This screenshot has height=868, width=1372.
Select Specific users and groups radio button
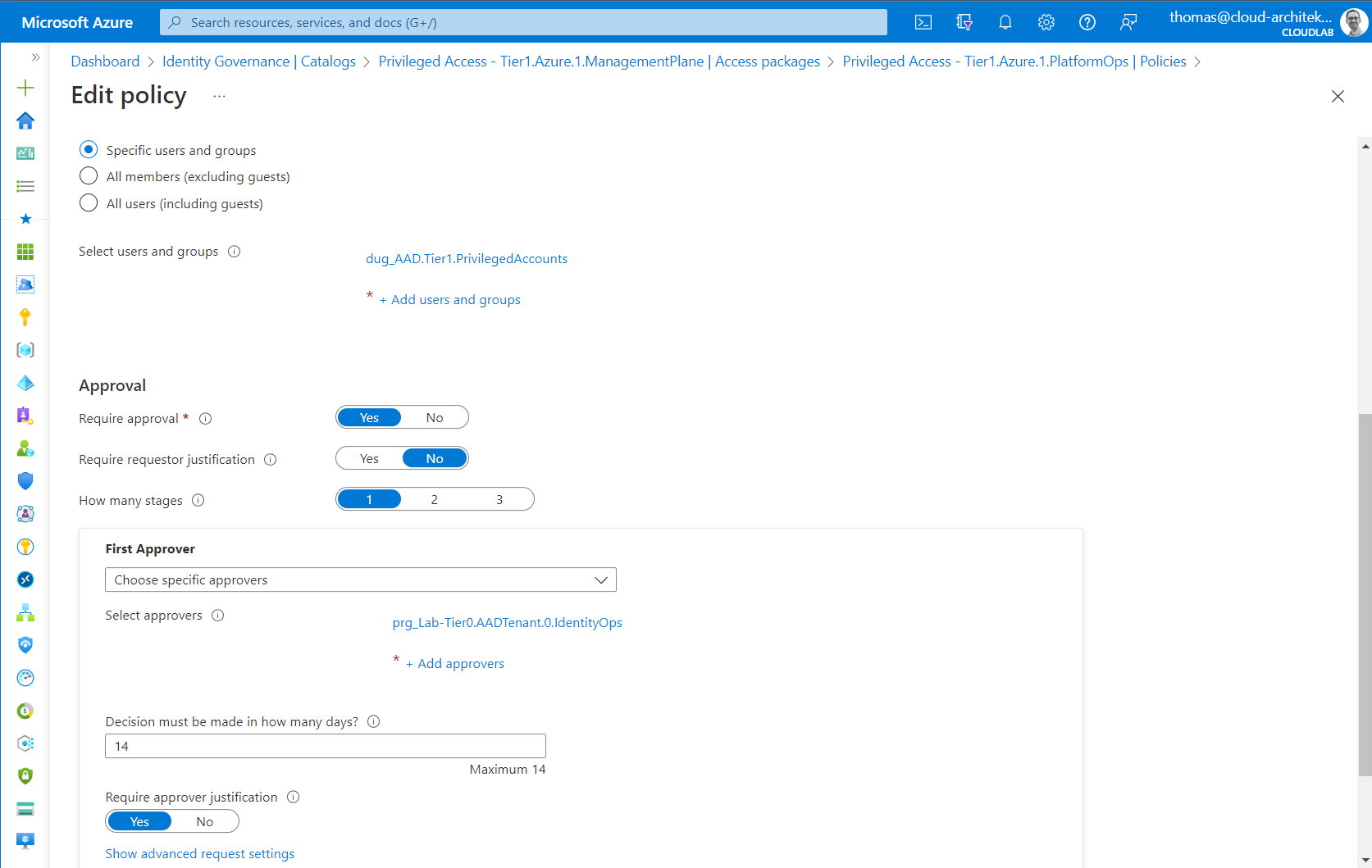(89, 150)
